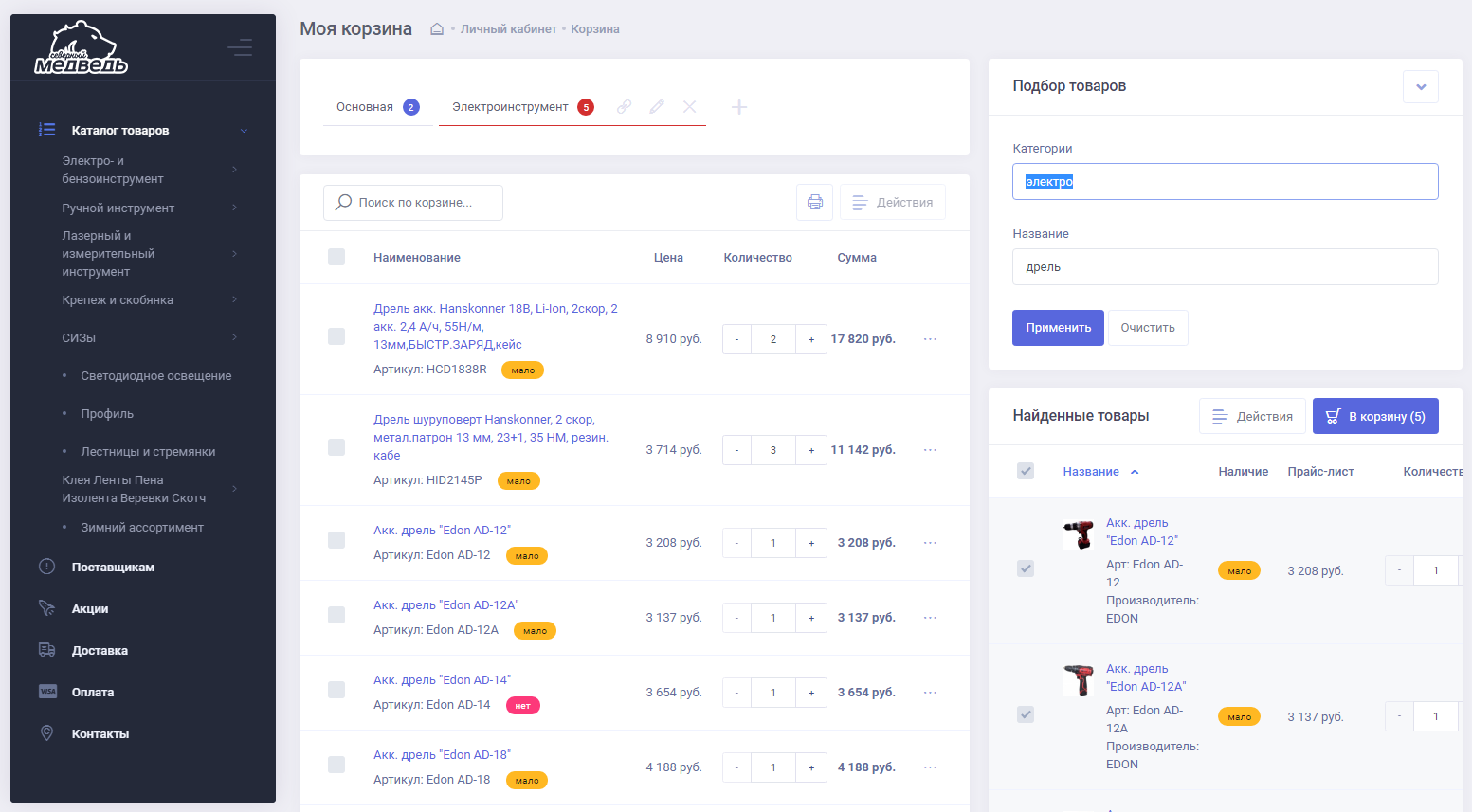Image resolution: width=1472 pixels, height=812 pixels.
Task: Click the Доставка truck icon
Action: click(x=46, y=650)
